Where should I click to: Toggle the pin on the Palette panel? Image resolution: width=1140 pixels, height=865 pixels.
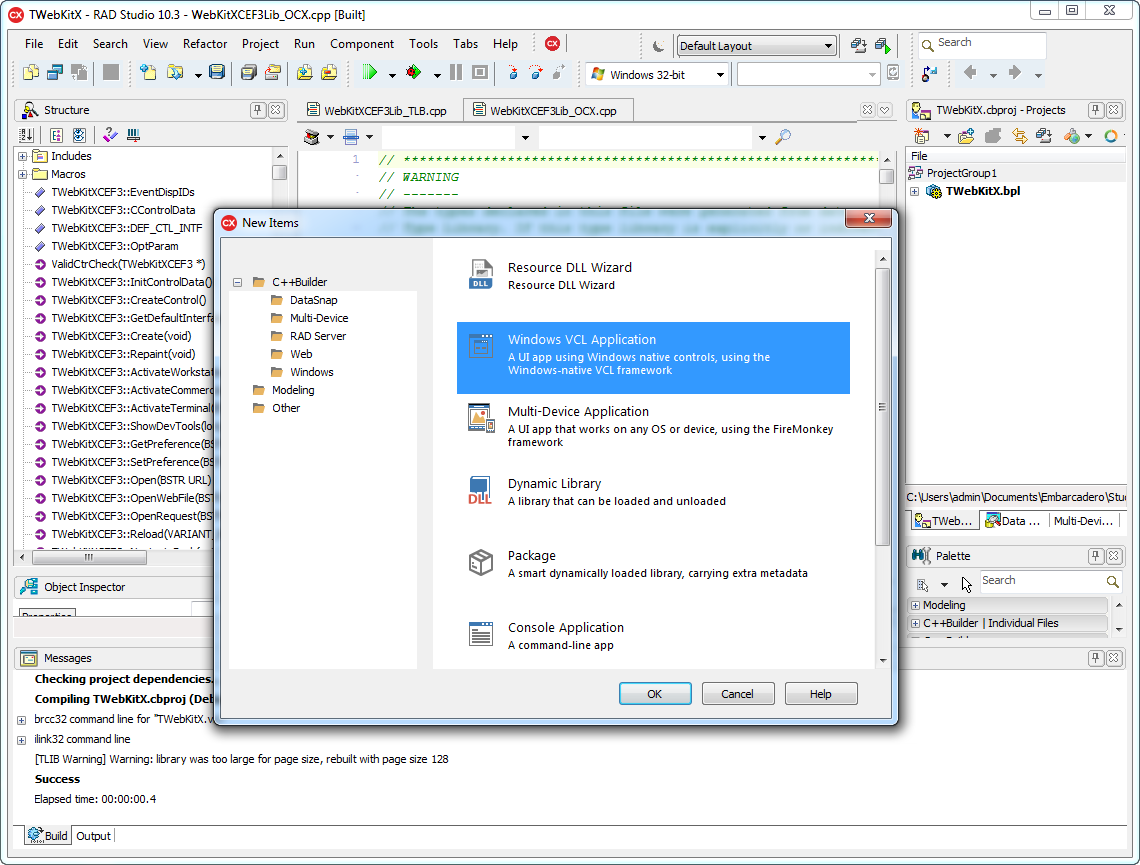1096,556
